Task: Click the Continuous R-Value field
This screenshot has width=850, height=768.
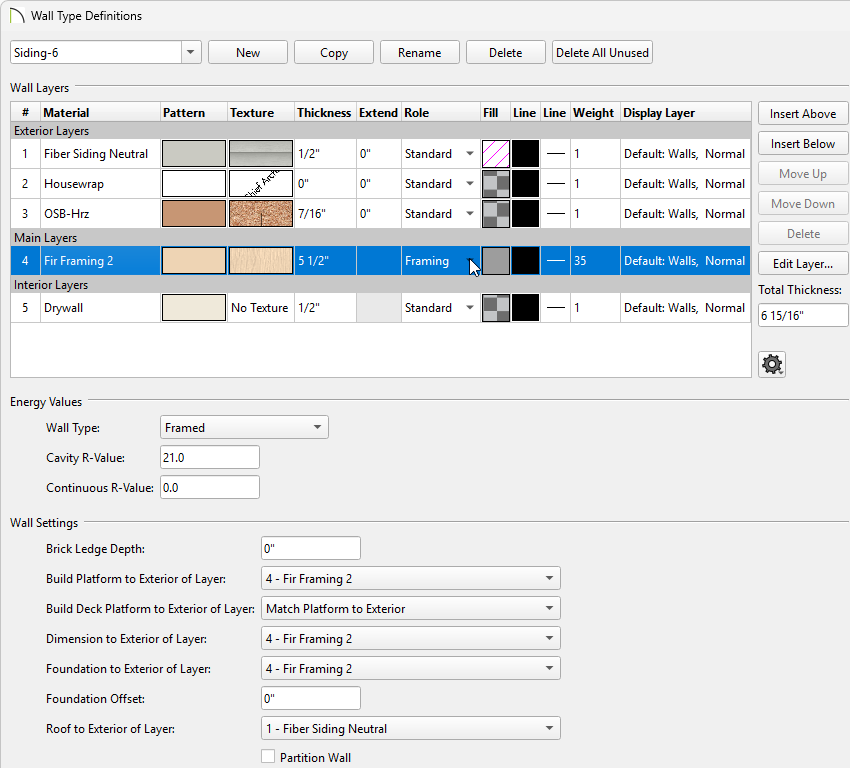Action: point(210,487)
